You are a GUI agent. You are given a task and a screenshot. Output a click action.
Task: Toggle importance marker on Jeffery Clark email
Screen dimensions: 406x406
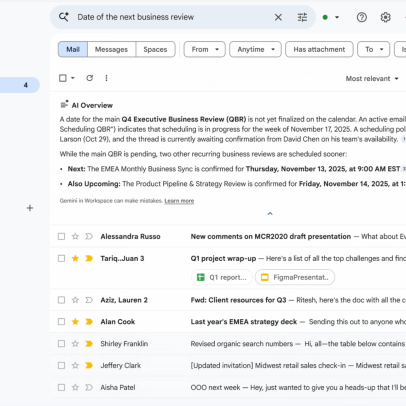coord(89,365)
